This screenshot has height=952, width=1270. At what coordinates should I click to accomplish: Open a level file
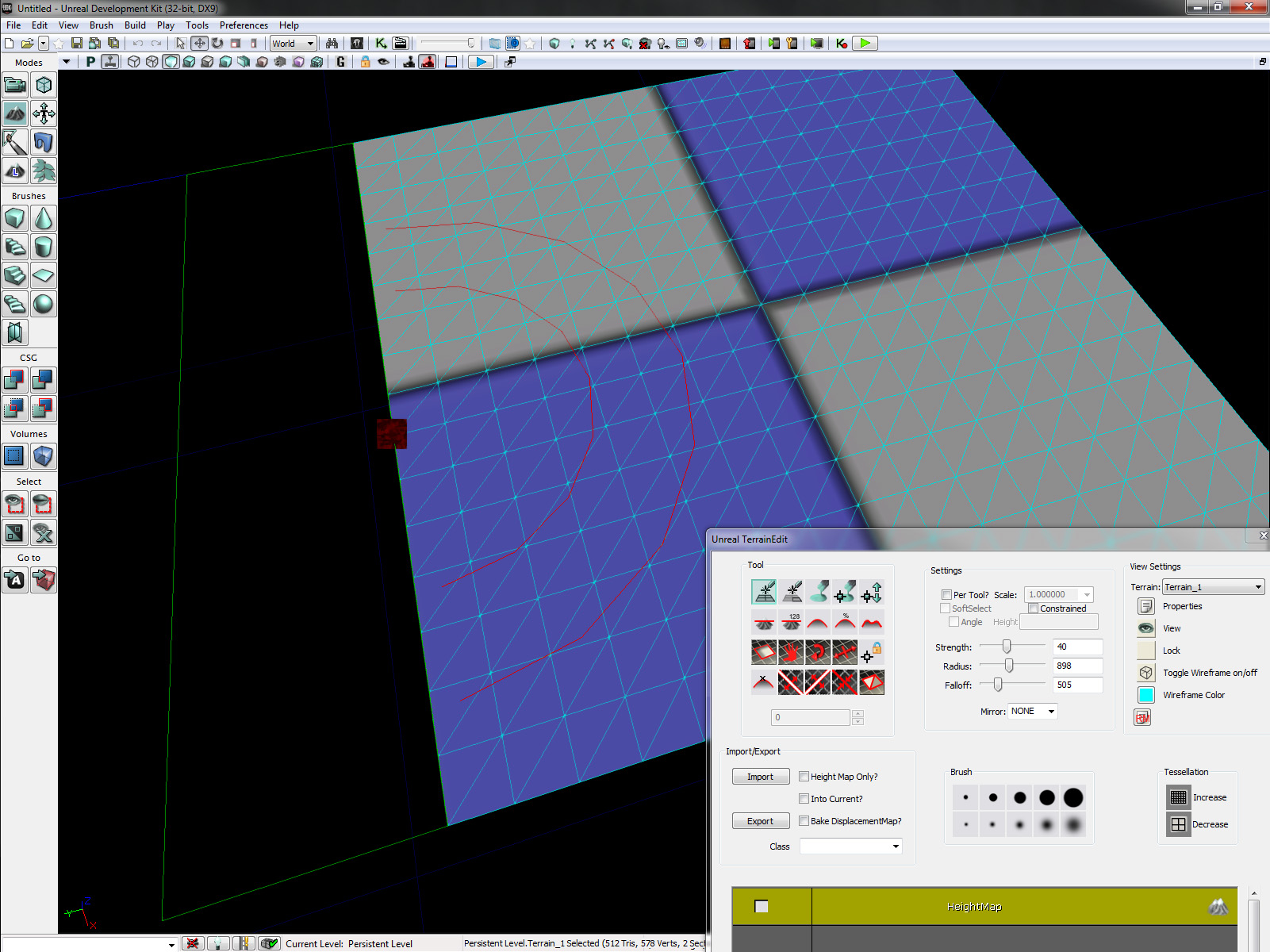click(27, 43)
